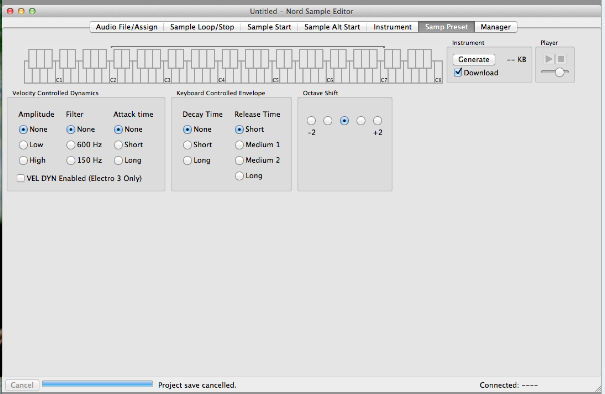Select Attack time None
Image resolution: width=605 pixels, height=394 pixels.
pos(118,129)
